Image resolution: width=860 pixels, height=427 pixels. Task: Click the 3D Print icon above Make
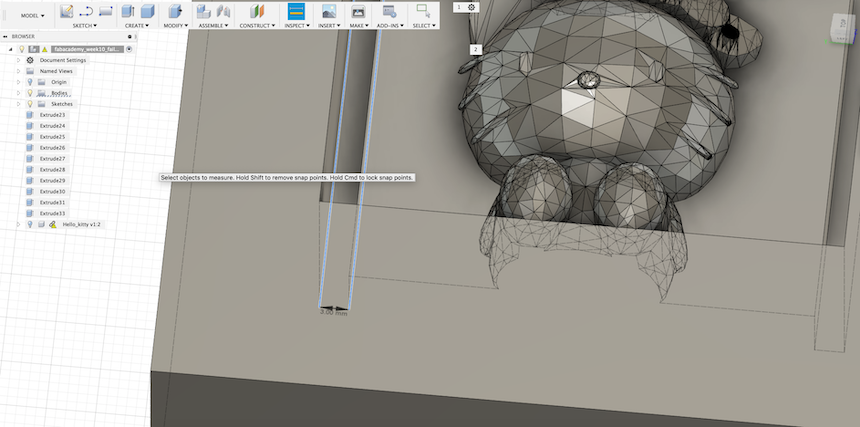tap(358, 11)
